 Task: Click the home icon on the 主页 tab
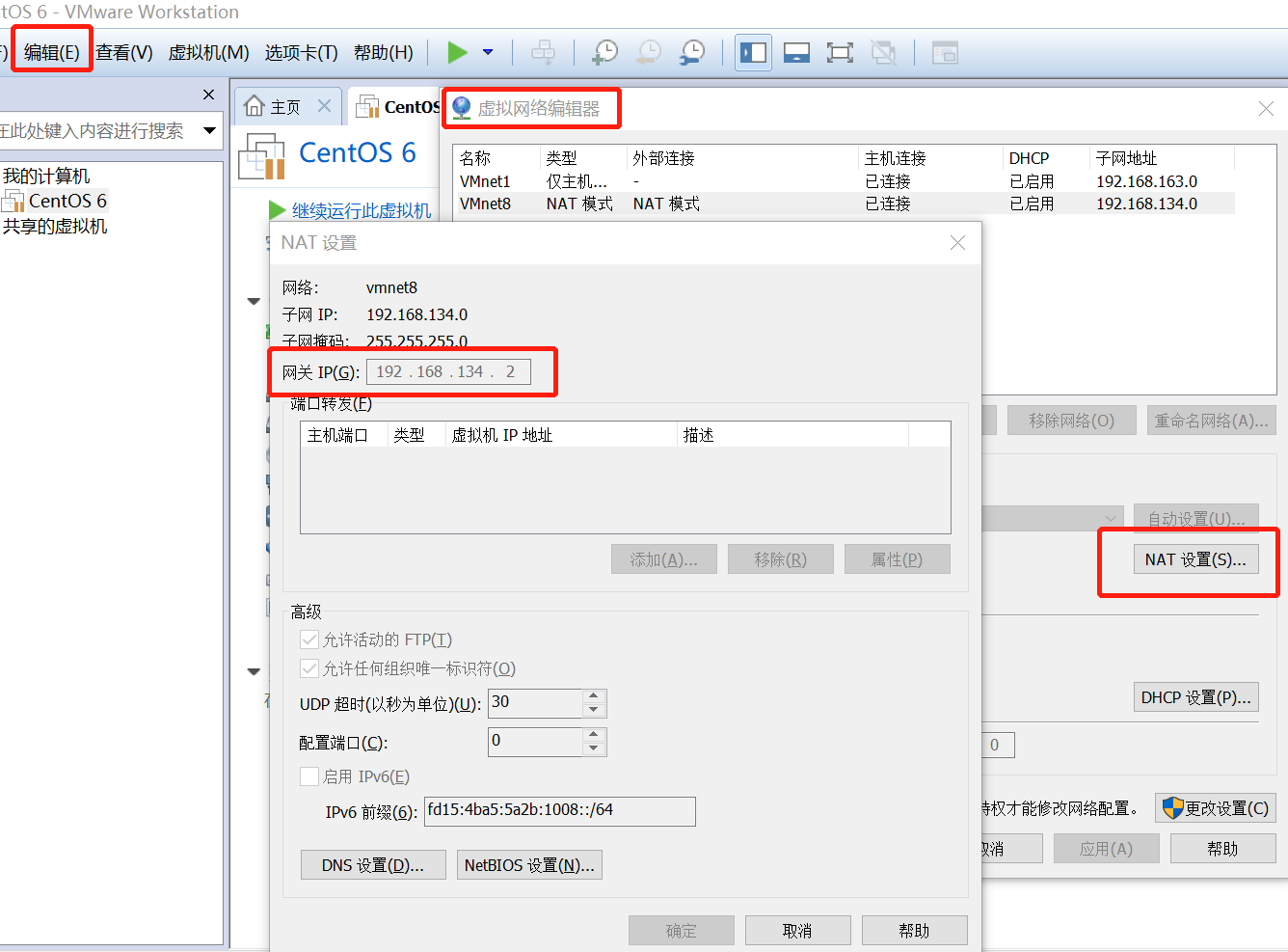pyautogui.click(x=255, y=105)
